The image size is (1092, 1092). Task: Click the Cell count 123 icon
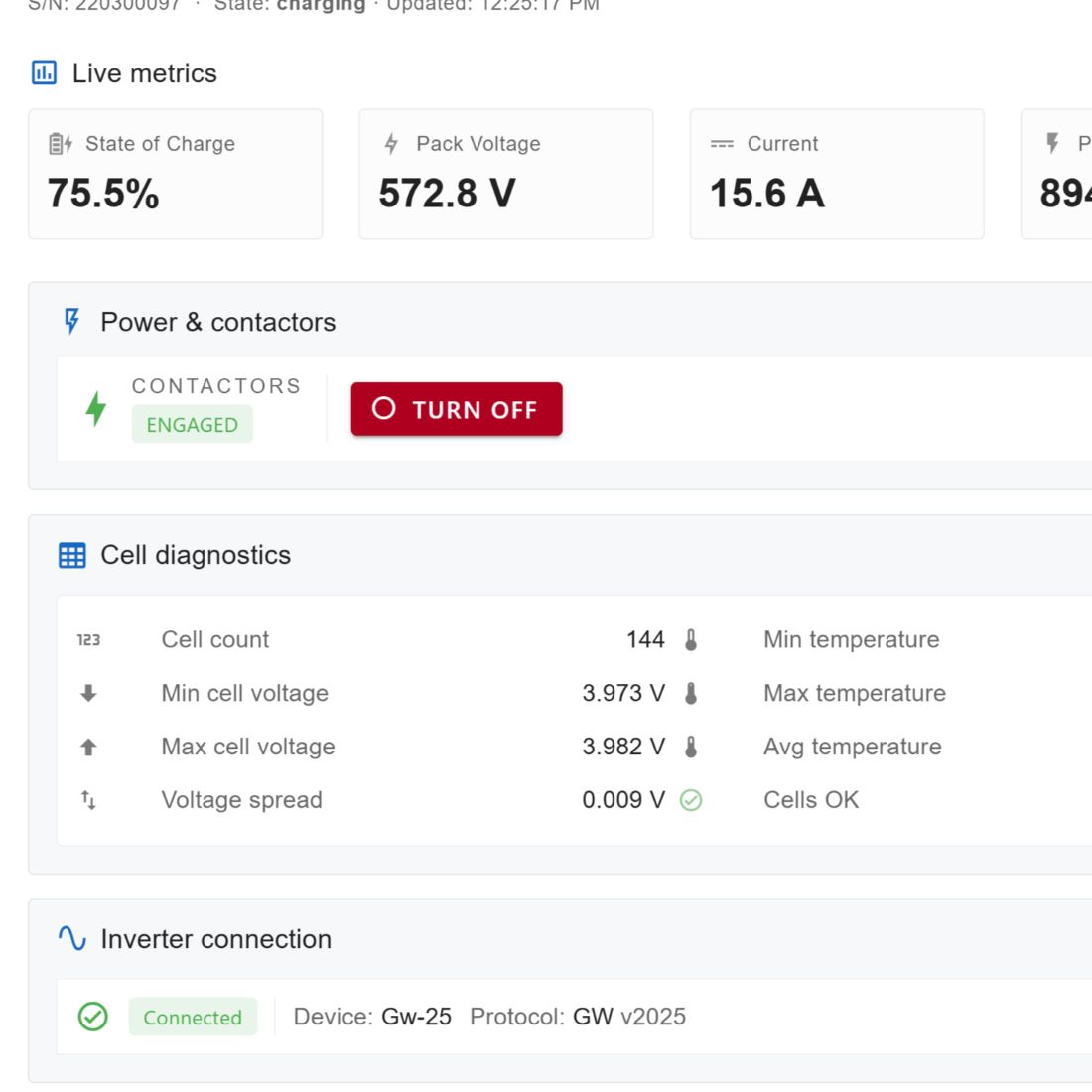88,640
